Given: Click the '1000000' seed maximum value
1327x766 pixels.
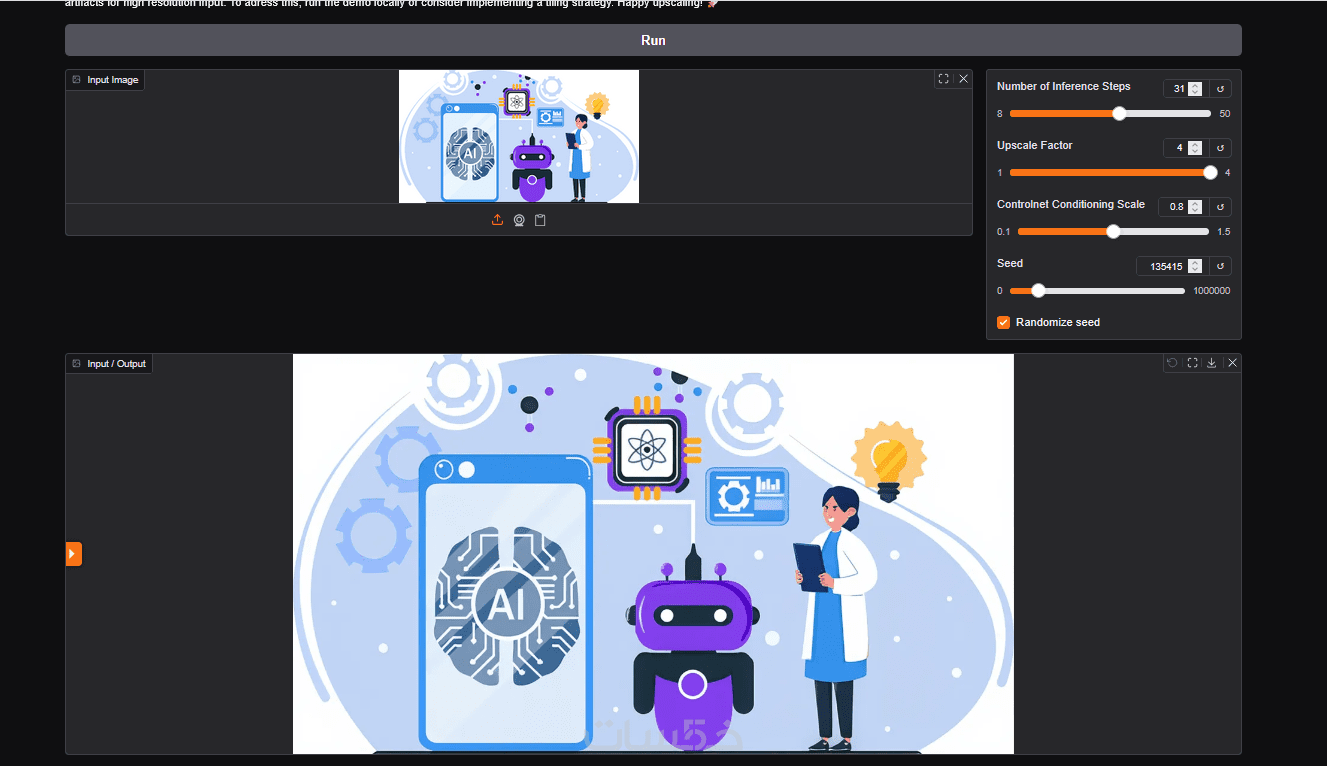Looking at the screenshot, I should point(1212,291).
